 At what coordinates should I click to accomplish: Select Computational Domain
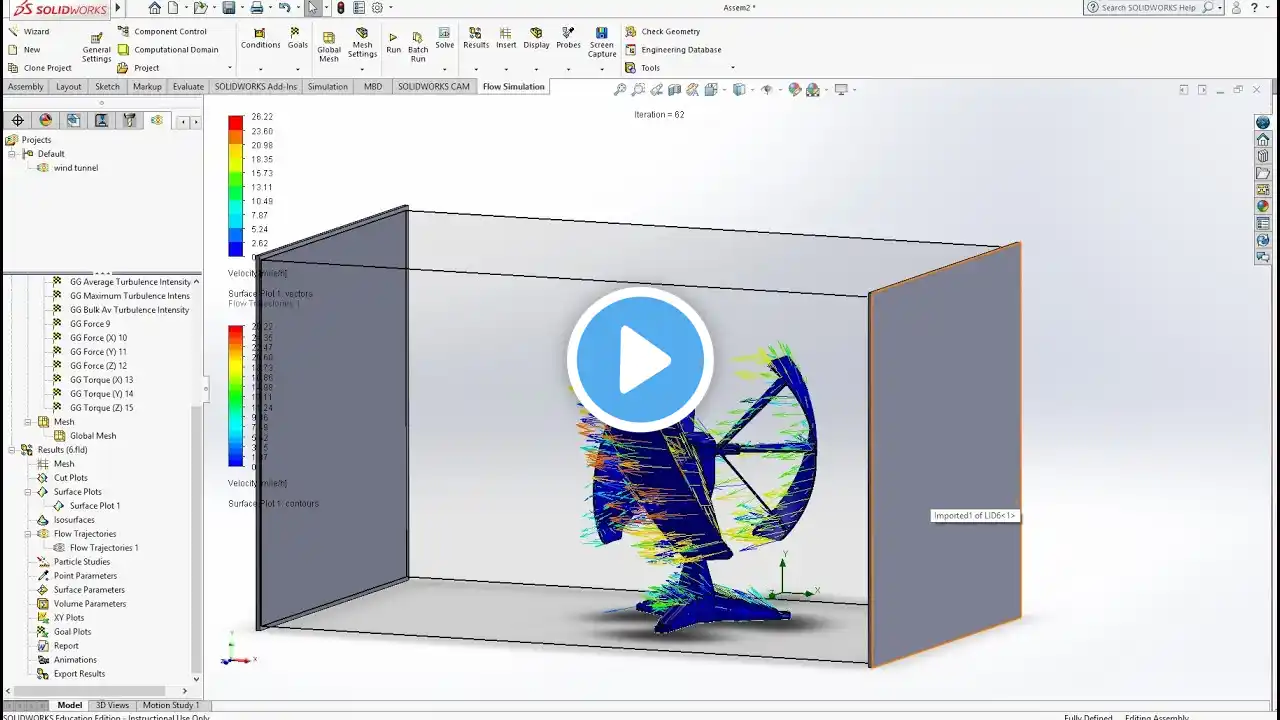pyautogui.click(x=167, y=49)
